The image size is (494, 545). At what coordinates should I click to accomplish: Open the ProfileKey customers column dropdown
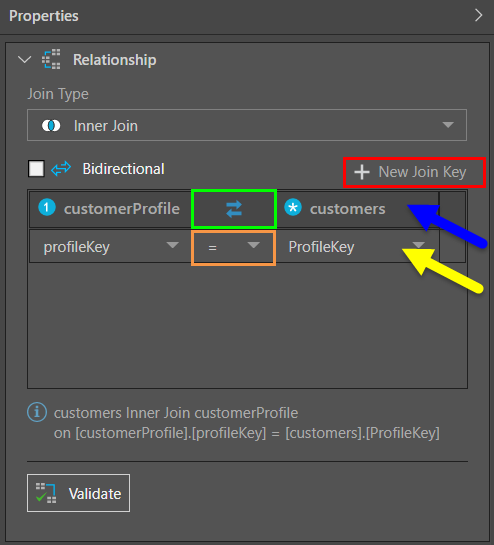(x=357, y=246)
